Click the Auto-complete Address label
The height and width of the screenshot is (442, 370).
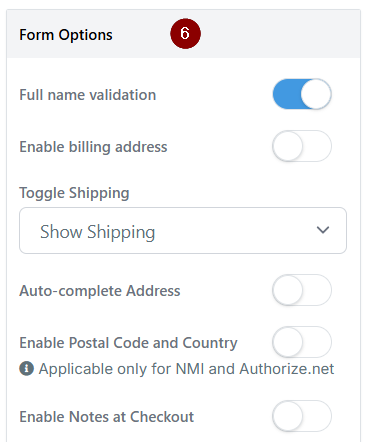[x=100, y=291]
